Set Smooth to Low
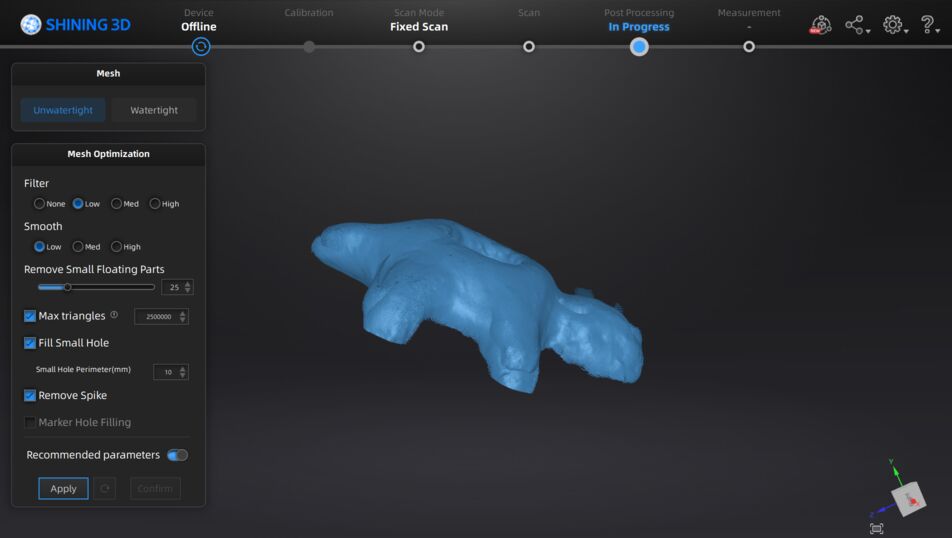952x538 pixels. (39, 247)
